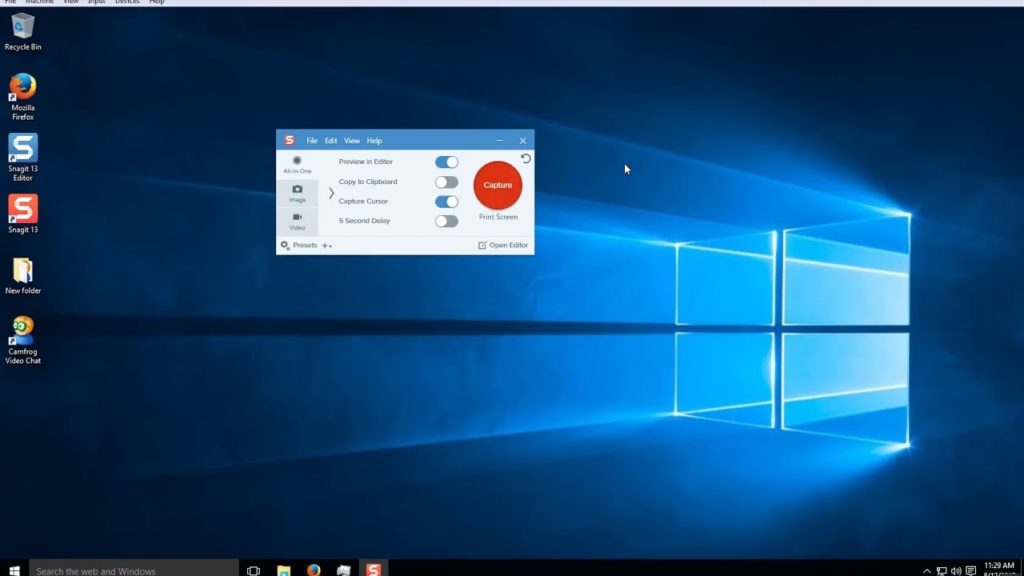Click the reset settings arrow icon
The image size is (1024, 576).
pyautogui.click(x=526, y=159)
